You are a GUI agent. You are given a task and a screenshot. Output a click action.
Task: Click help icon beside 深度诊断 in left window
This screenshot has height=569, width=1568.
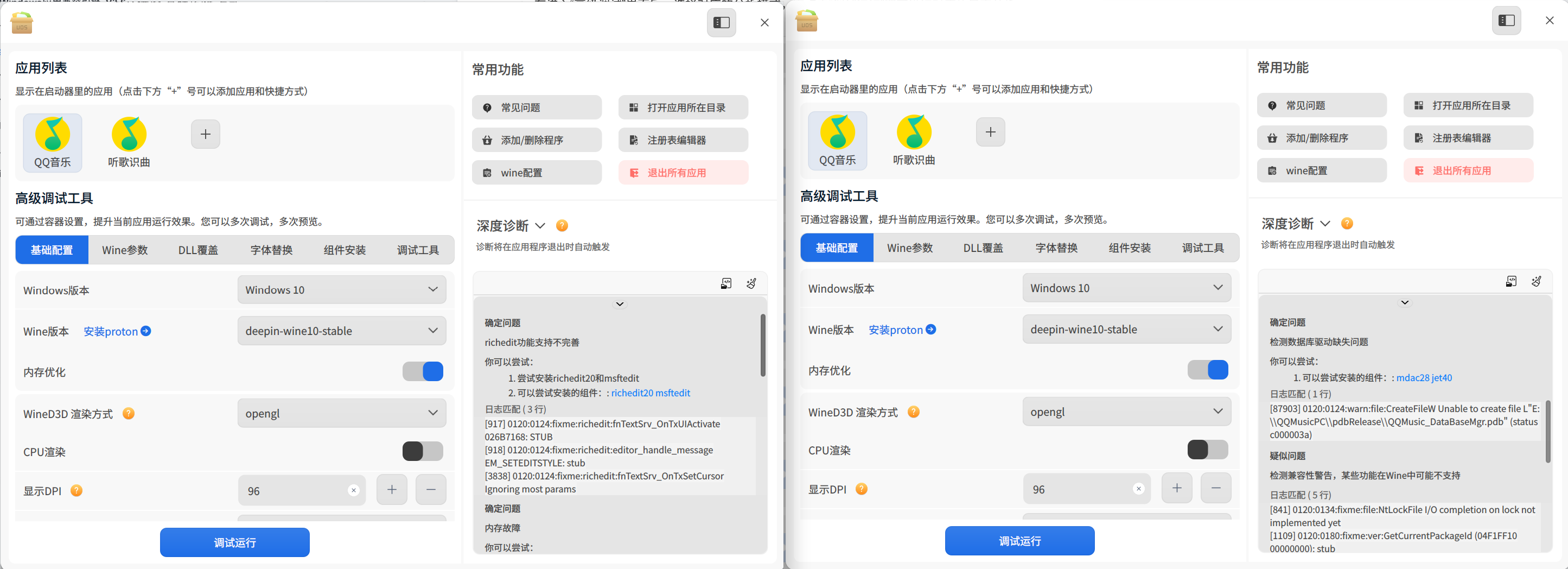click(563, 225)
